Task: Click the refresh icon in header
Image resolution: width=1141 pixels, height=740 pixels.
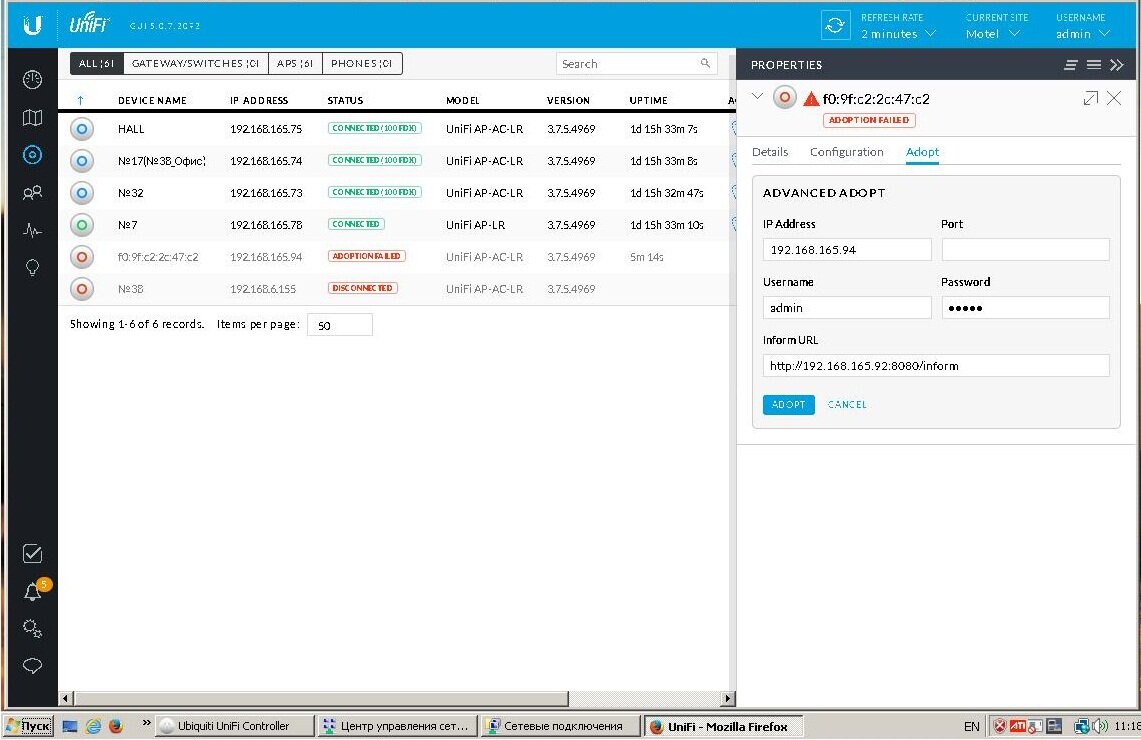Action: [x=834, y=25]
